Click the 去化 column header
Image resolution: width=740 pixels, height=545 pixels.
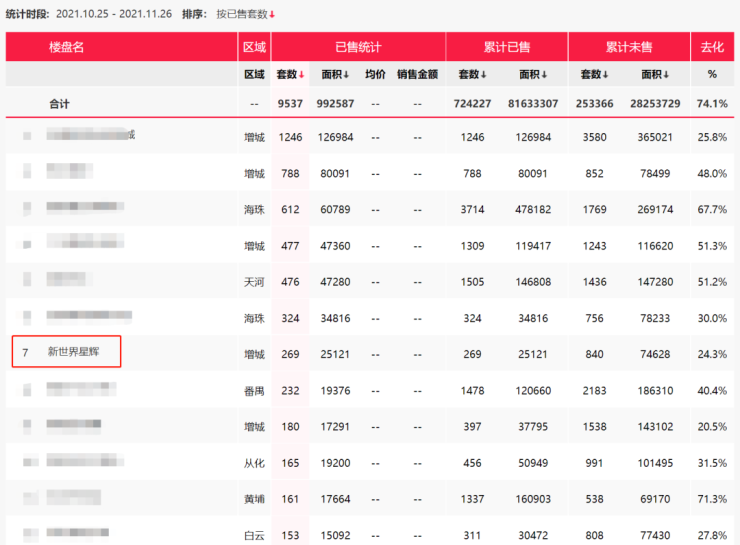coord(712,47)
